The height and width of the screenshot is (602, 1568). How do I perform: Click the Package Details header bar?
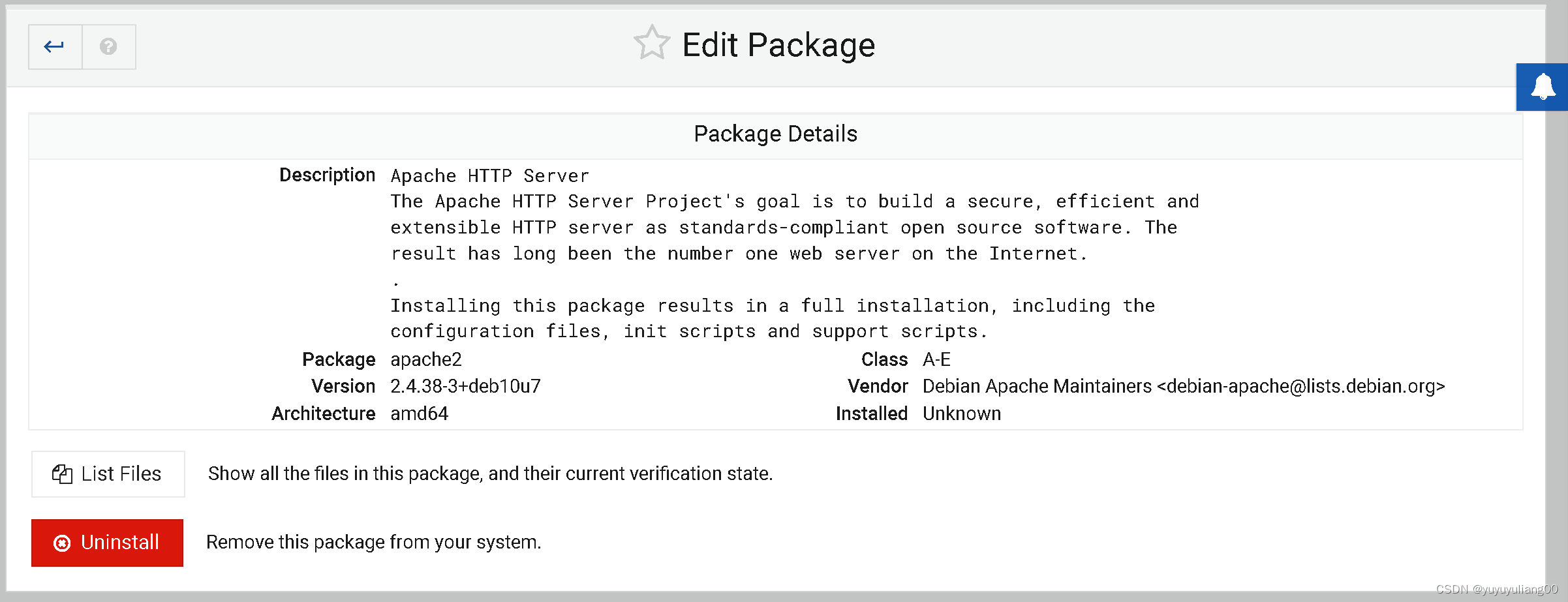[x=776, y=134]
